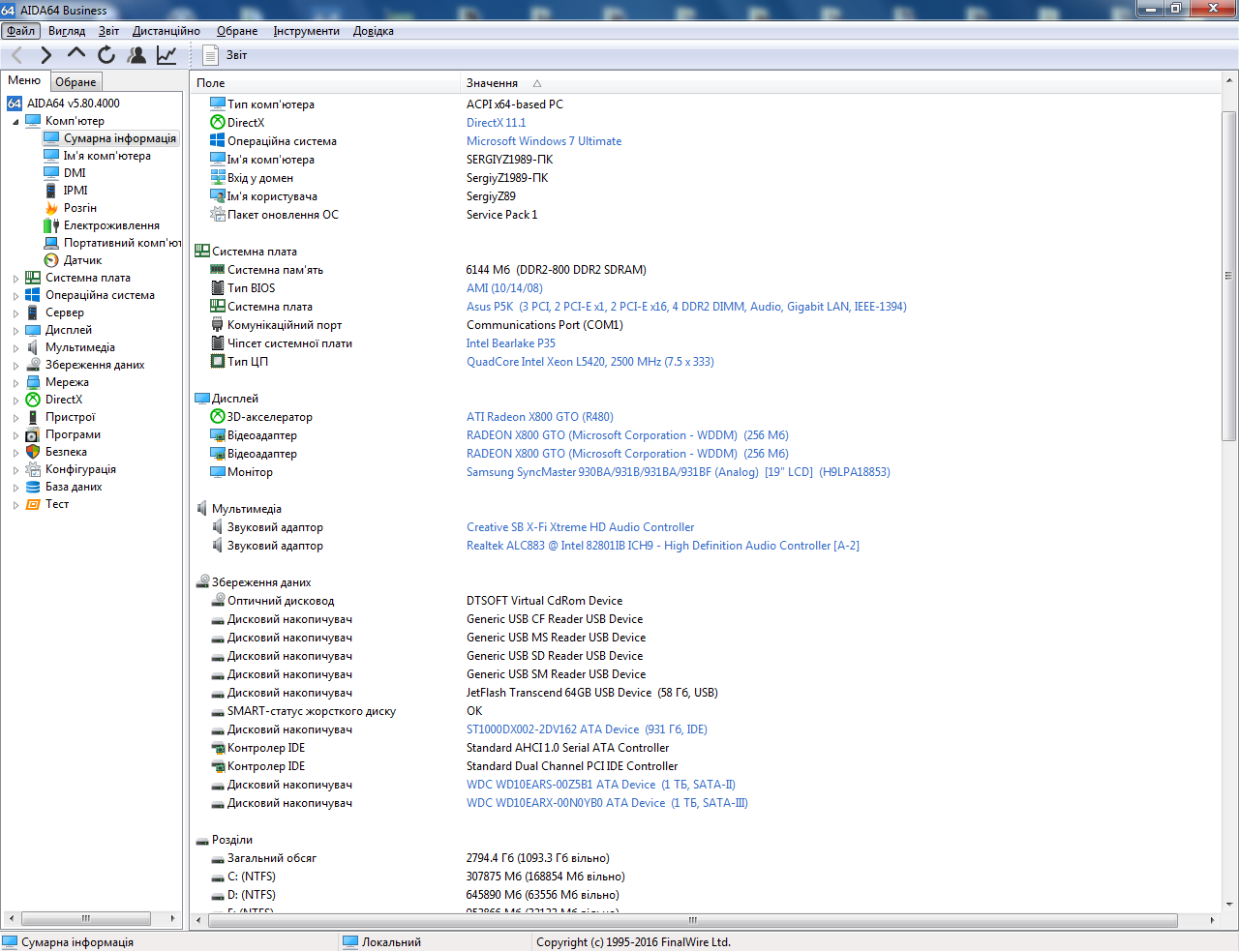Click the Локальний status bar entry
Image resolution: width=1239 pixels, height=952 pixels.
391,942
